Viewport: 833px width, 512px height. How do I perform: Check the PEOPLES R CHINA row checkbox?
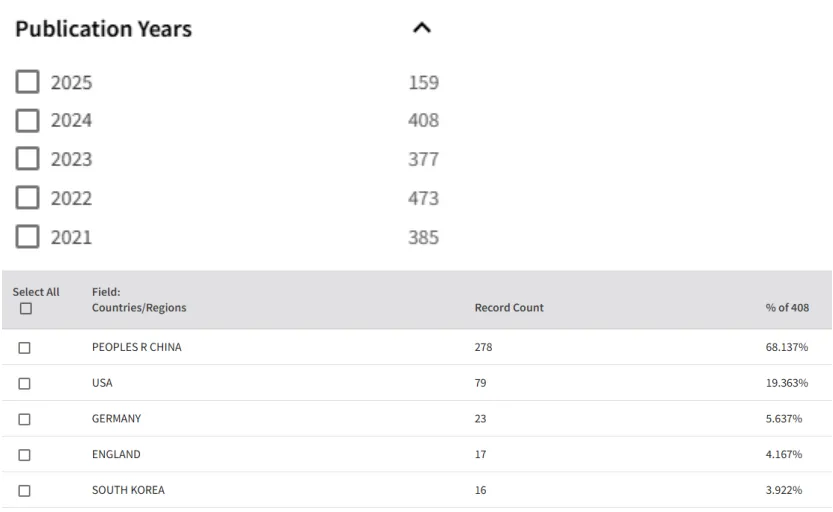(24, 348)
